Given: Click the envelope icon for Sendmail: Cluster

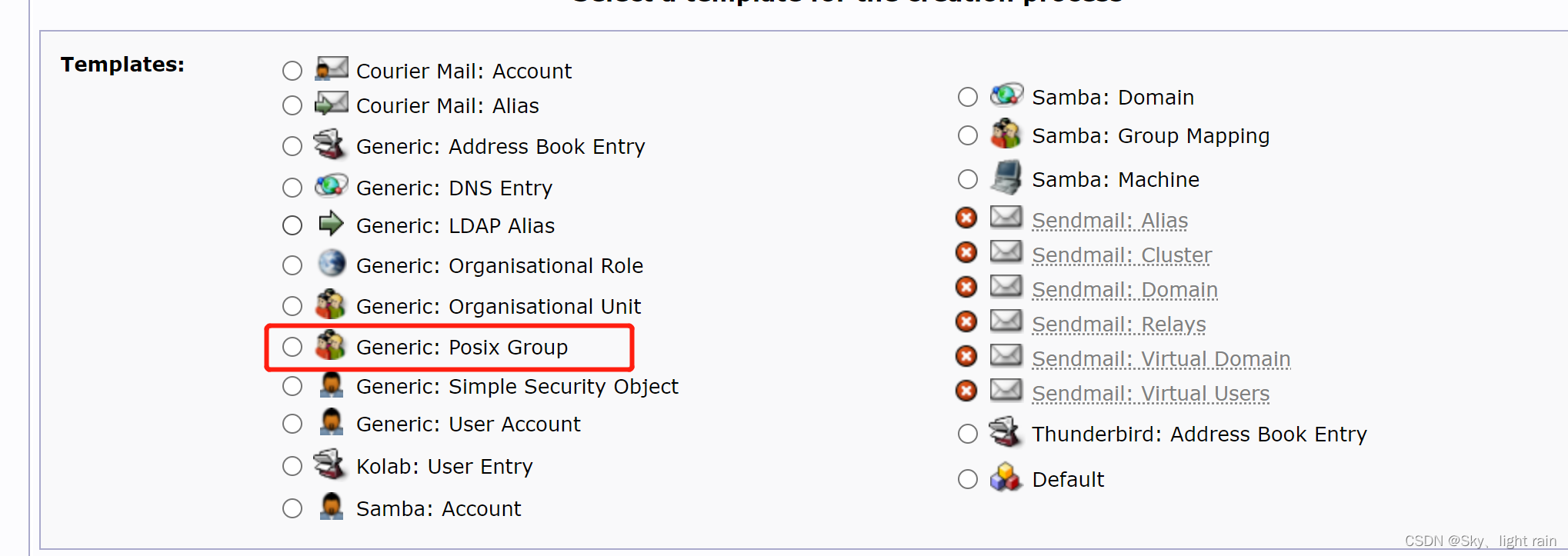Looking at the screenshot, I should tap(1006, 251).
